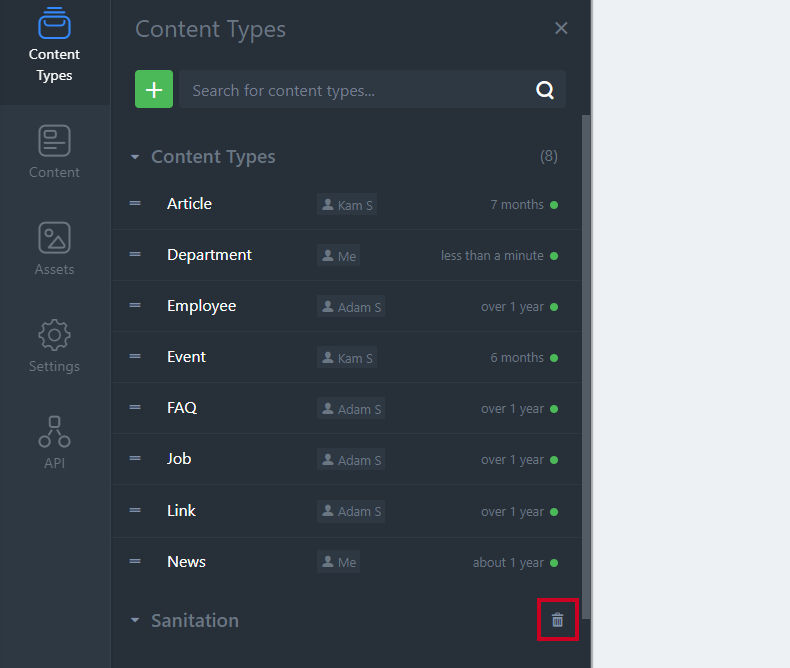790x668 pixels.
Task: Click the drag handle of FAQ row
Action: (135, 407)
